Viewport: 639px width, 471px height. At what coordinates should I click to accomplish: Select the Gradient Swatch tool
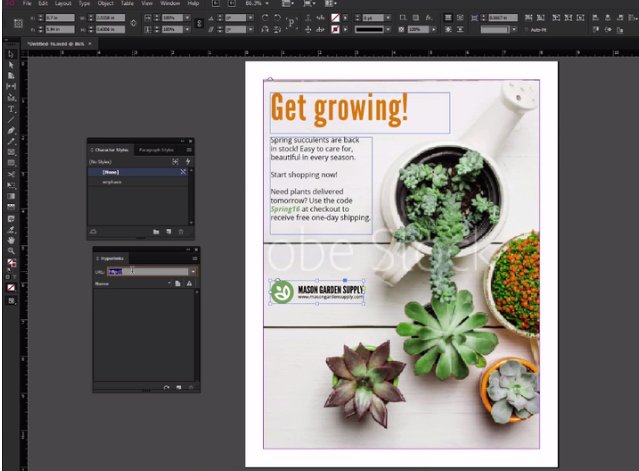tap(11, 196)
